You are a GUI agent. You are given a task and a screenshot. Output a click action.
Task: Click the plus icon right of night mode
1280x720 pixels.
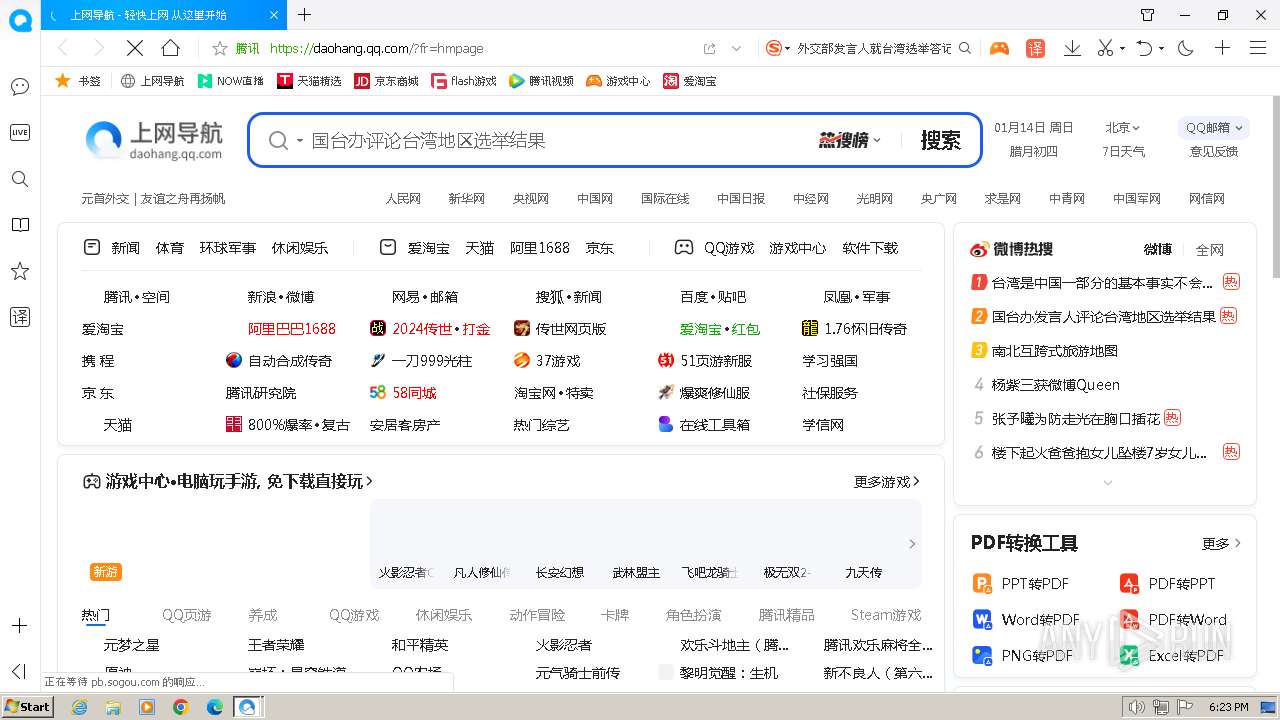coord(1222,48)
